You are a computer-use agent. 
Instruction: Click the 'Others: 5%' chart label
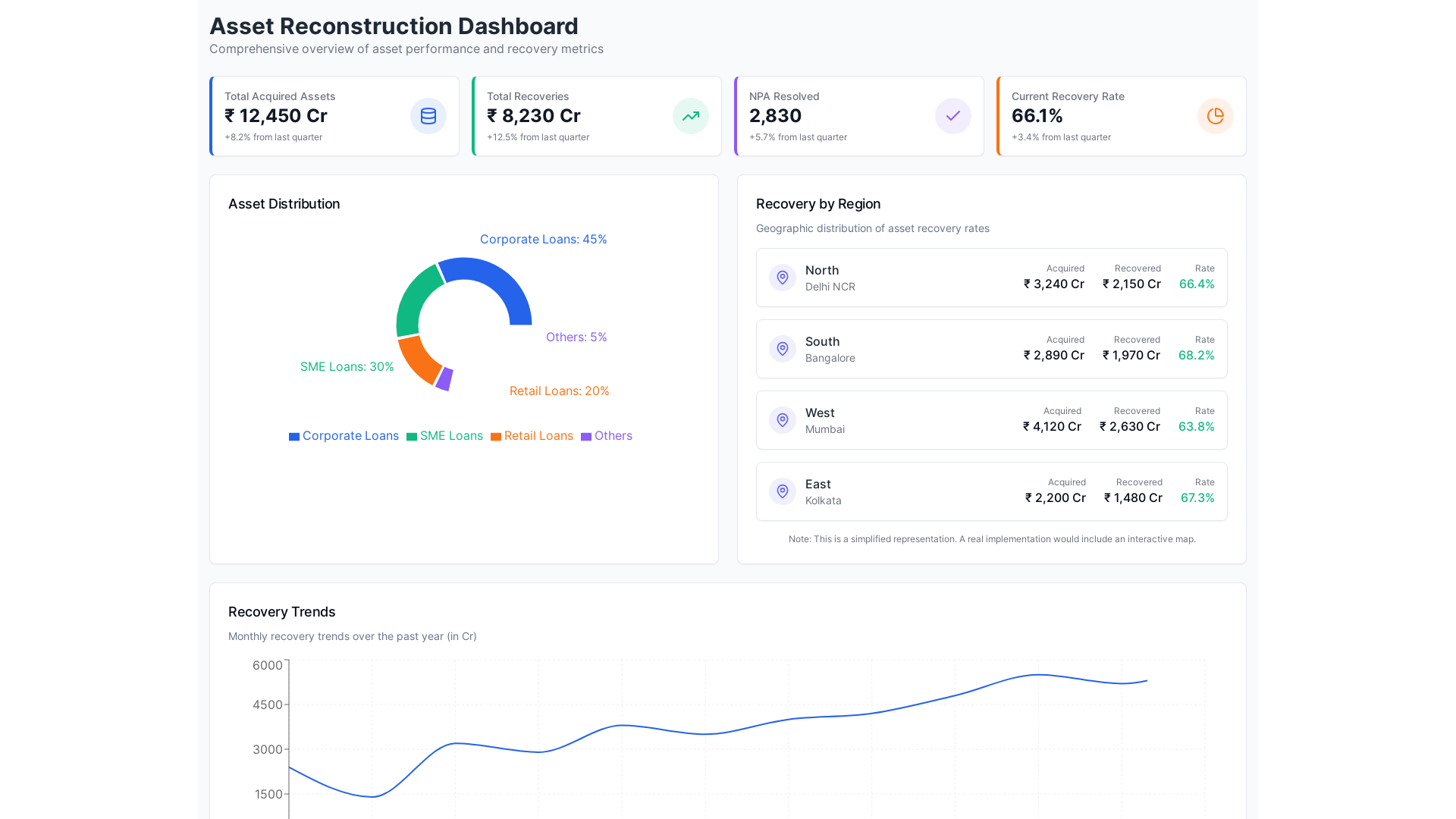point(576,337)
